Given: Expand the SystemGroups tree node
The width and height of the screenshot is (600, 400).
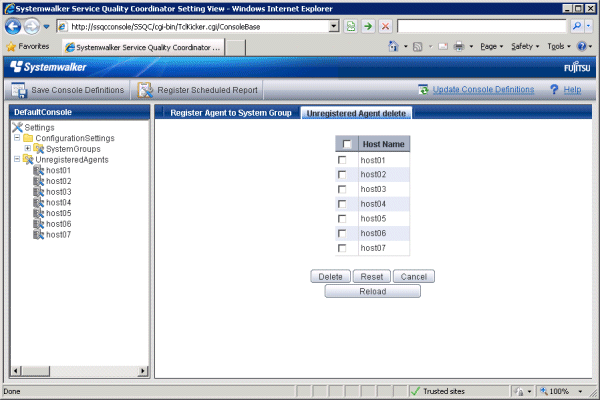Looking at the screenshot, I should (28, 148).
